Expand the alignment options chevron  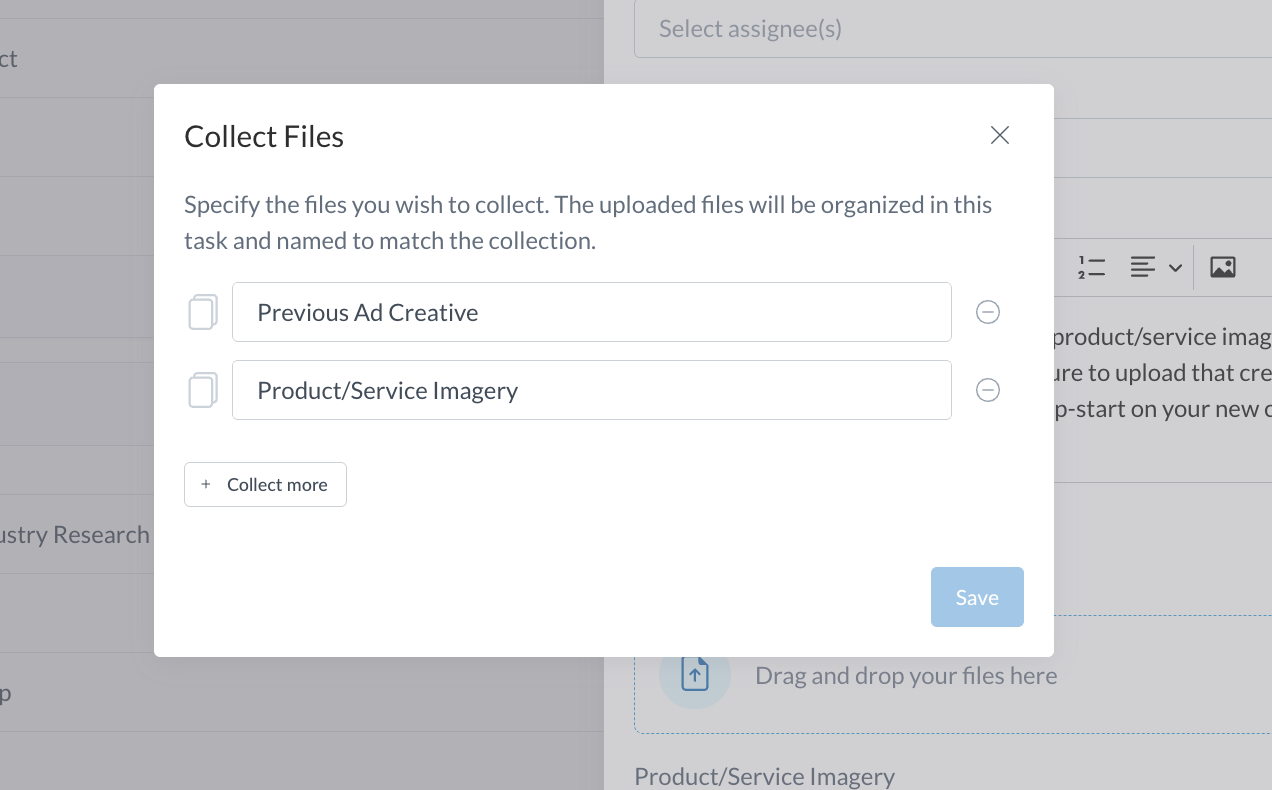tap(1176, 268)
